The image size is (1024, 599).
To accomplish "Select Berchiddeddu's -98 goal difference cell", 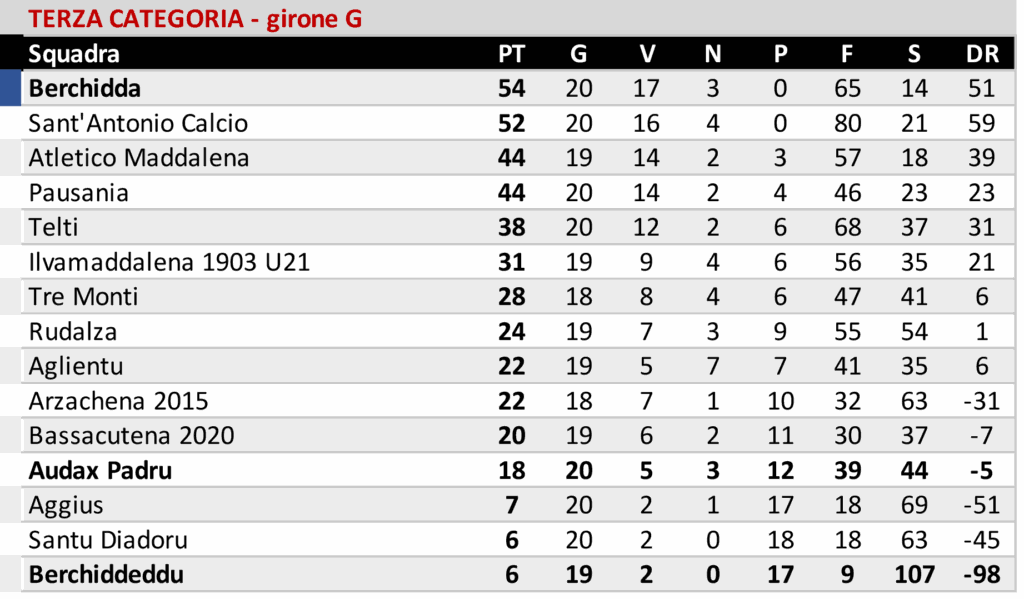I will (x=982, y=576).
